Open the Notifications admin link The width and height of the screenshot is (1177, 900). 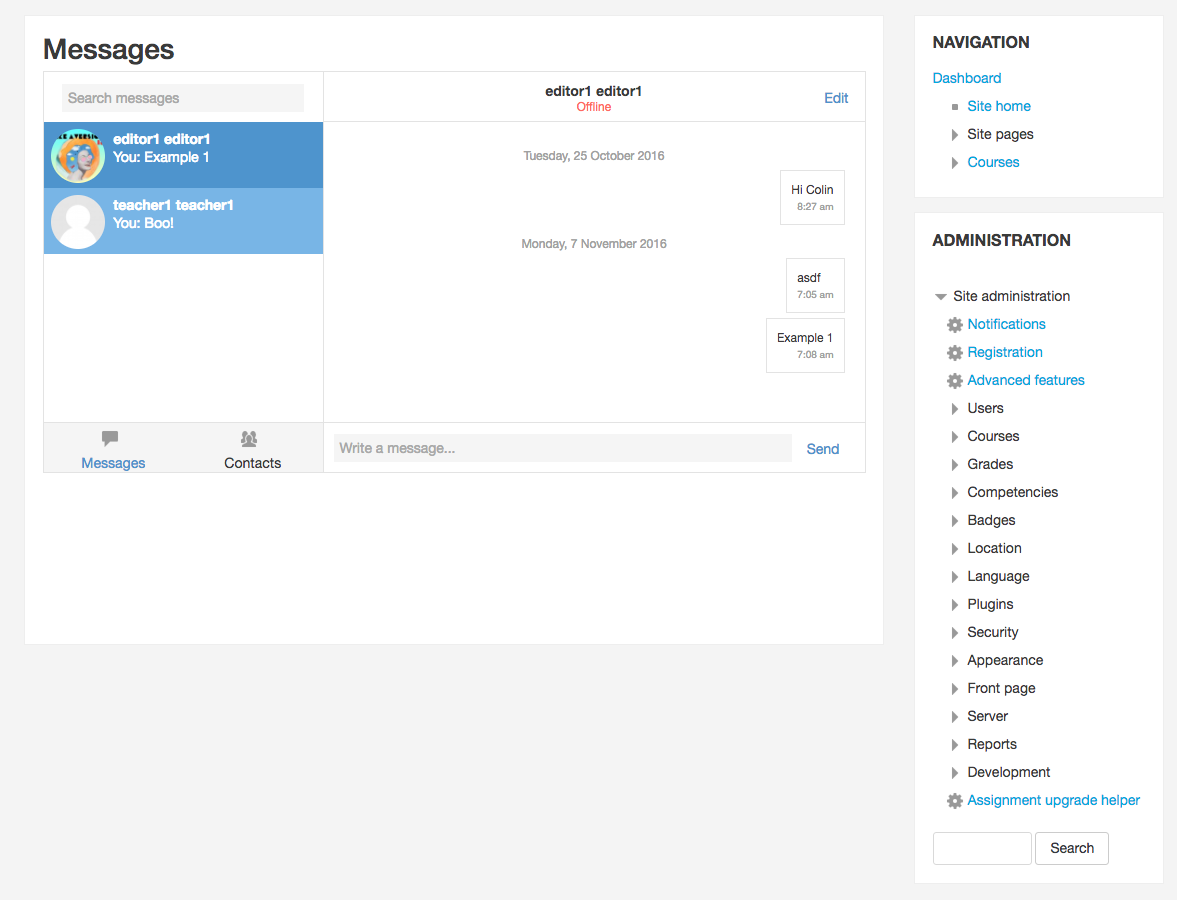click(x=1006, y=324)
